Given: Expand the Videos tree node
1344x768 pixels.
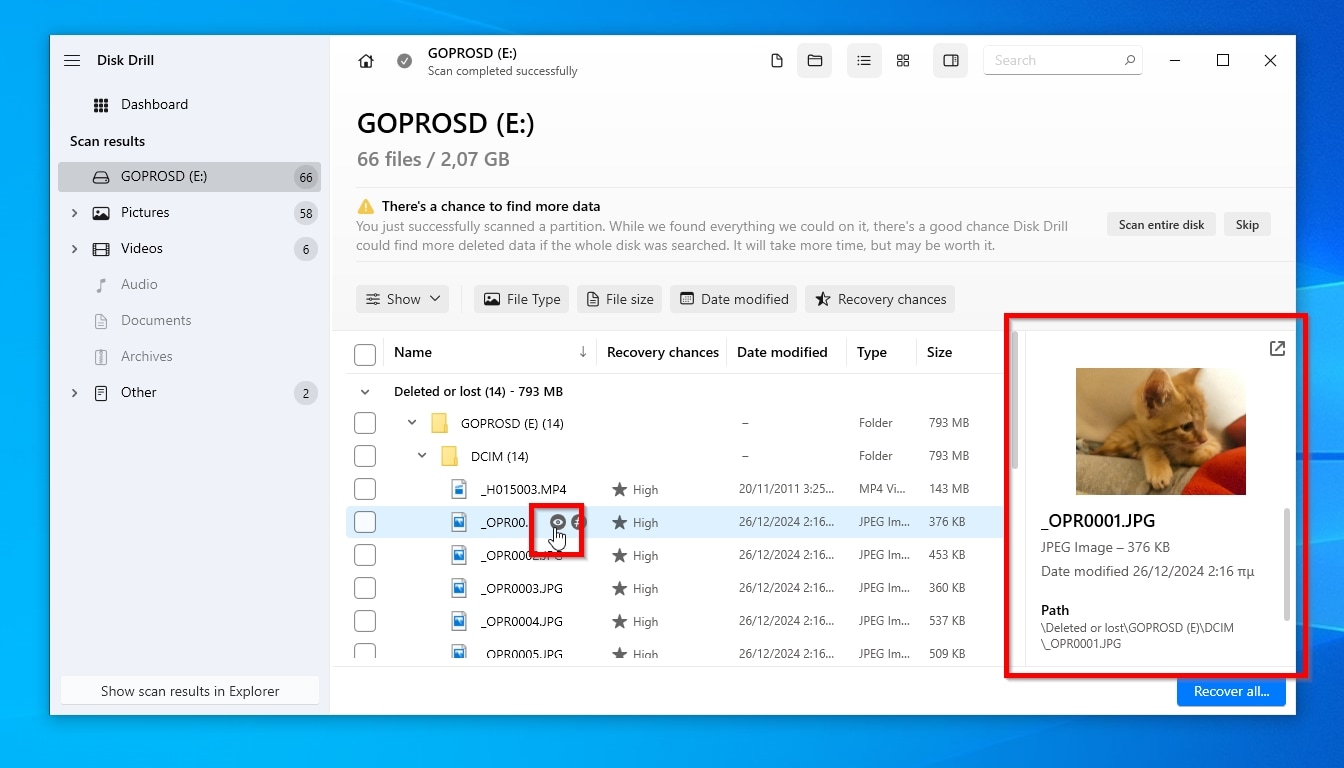Looking at the screenshot, I should point(74,249).
